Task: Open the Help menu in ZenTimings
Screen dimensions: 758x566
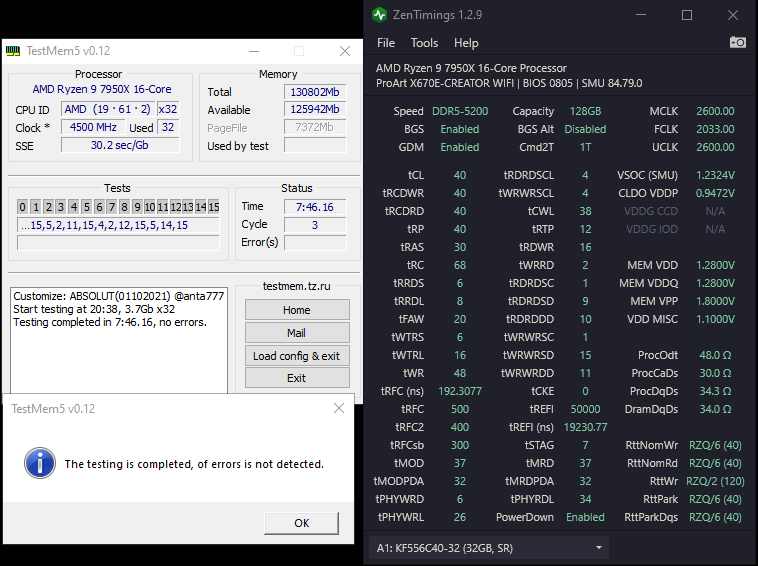Action: (466, 43)
